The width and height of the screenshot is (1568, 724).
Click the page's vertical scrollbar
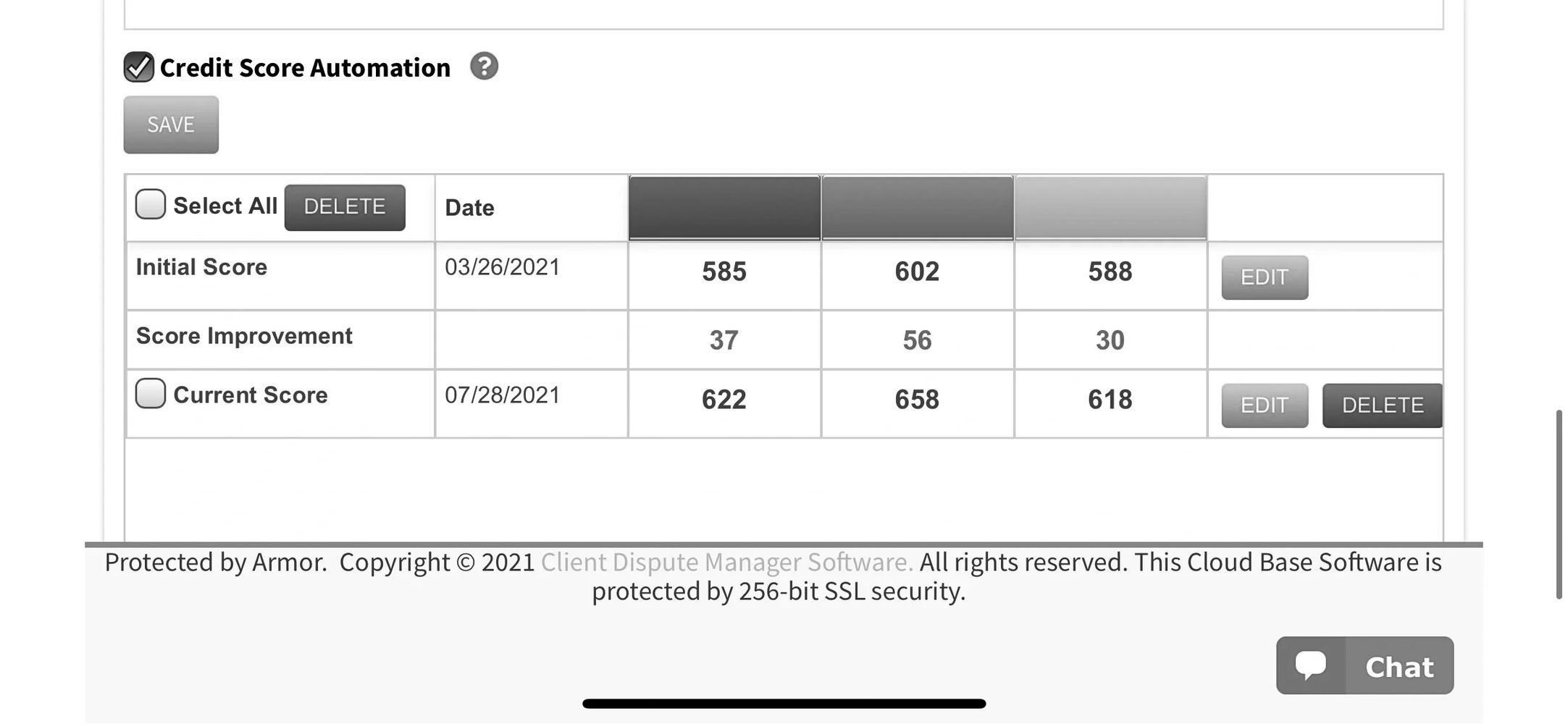point(1559,505)
